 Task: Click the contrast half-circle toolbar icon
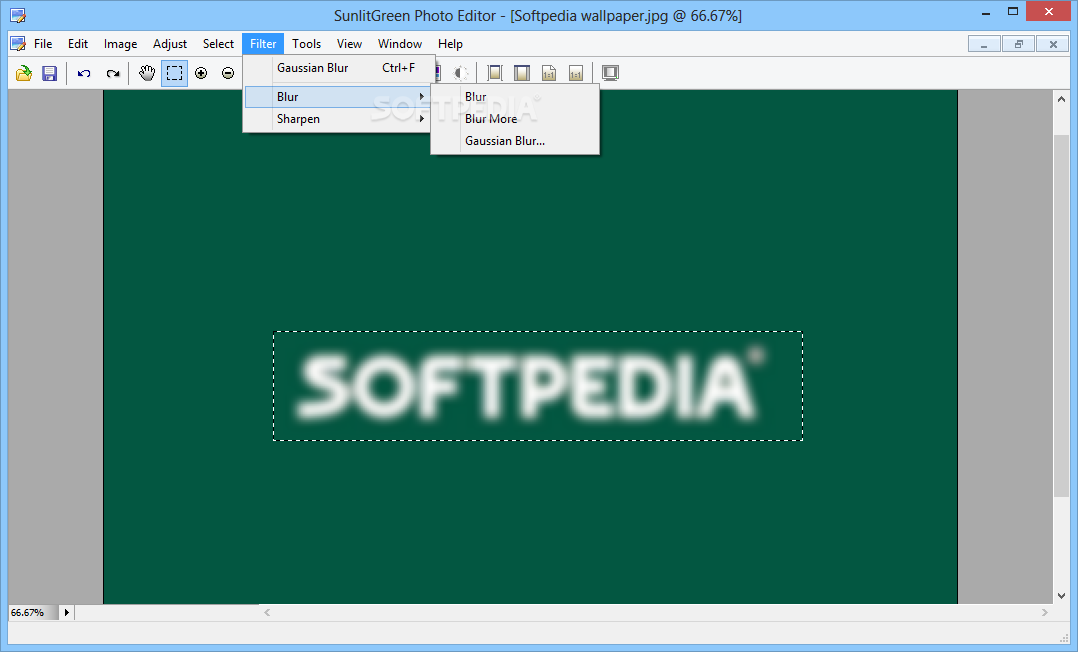[x=461, y=73]
